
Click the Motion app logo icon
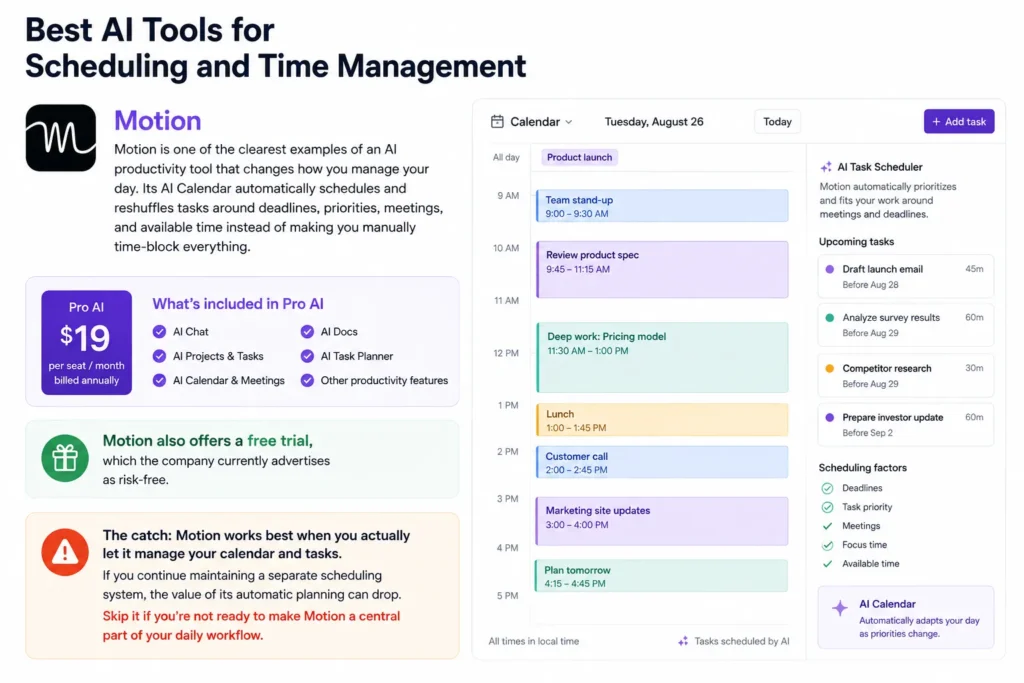61,138
